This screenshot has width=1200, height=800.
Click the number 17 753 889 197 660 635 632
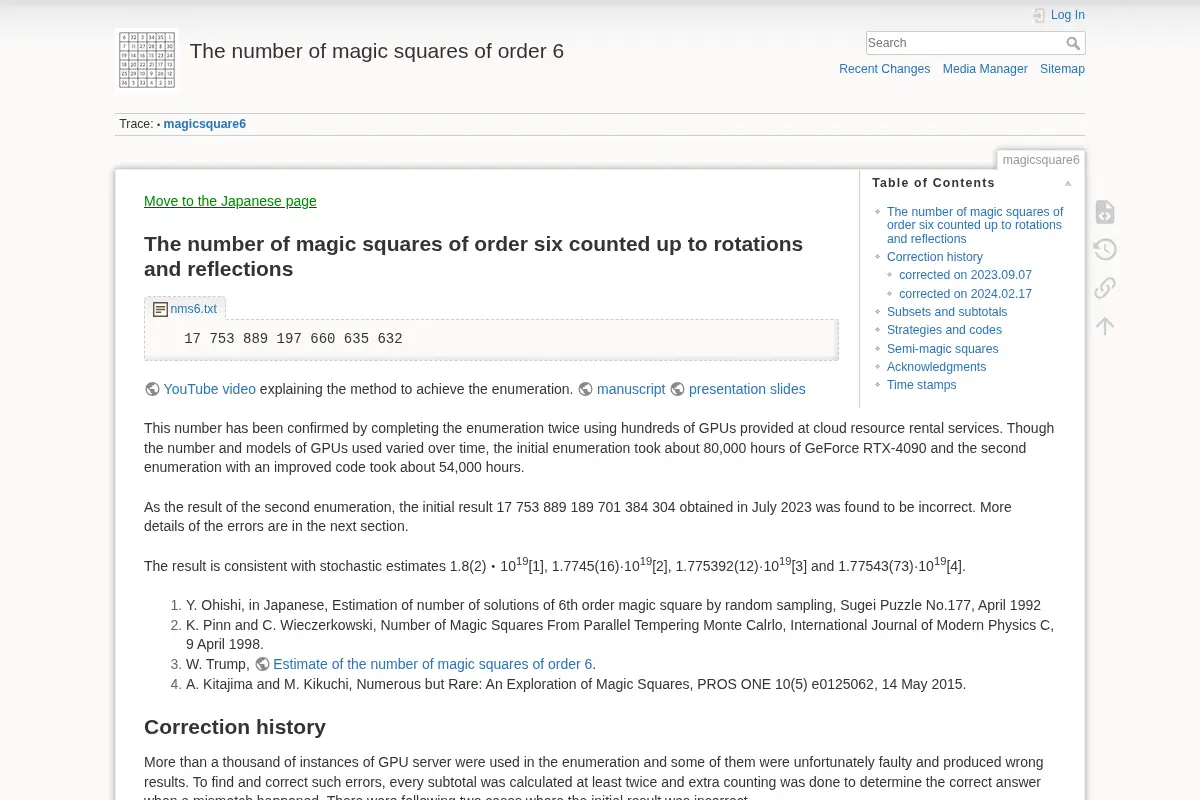pos(293,339)
